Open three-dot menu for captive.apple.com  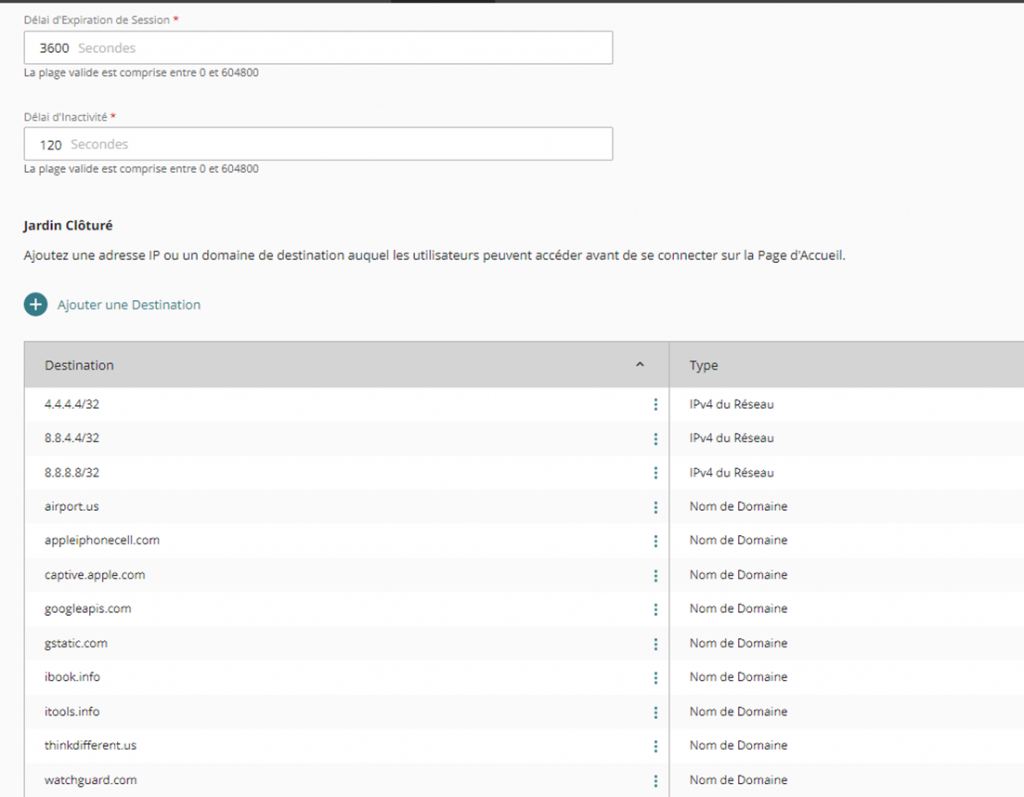655,576
